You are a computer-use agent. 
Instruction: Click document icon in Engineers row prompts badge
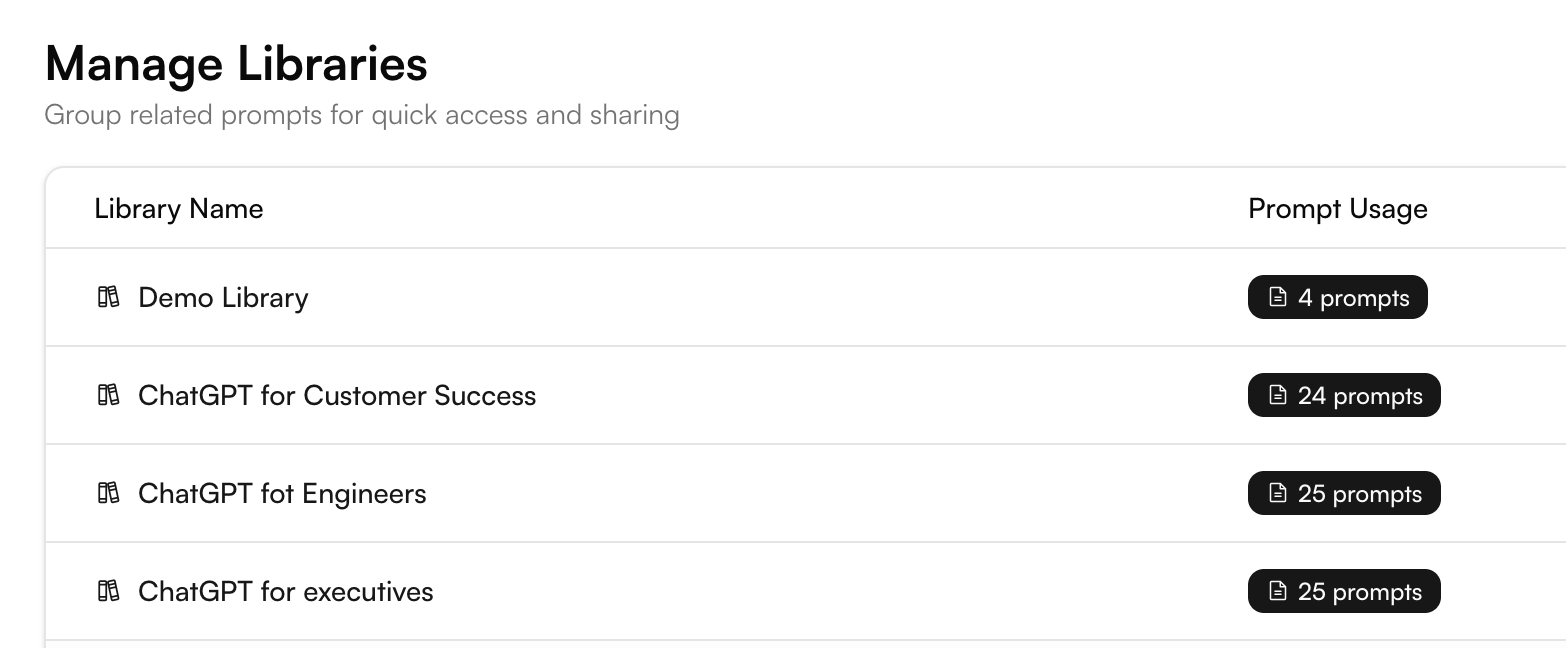pyautogui.click(x=1277, y=493)
